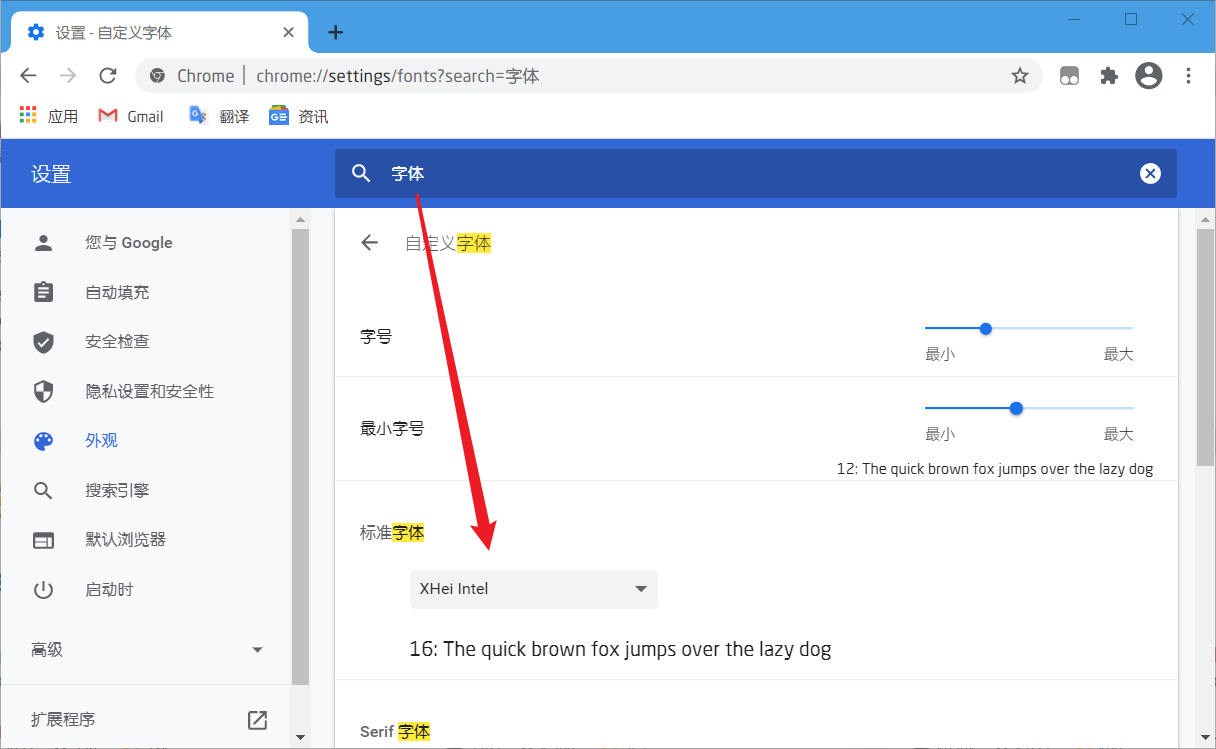Click the profile avatar icon
This screenshot has width=1216, height=749.
tap(1148, 76)
